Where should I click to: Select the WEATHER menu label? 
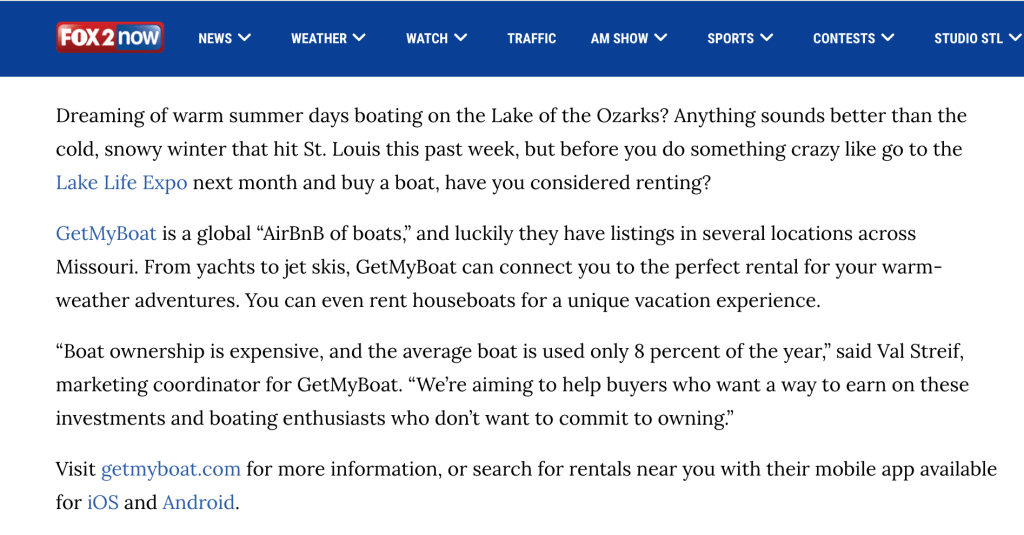click(319, 39)
